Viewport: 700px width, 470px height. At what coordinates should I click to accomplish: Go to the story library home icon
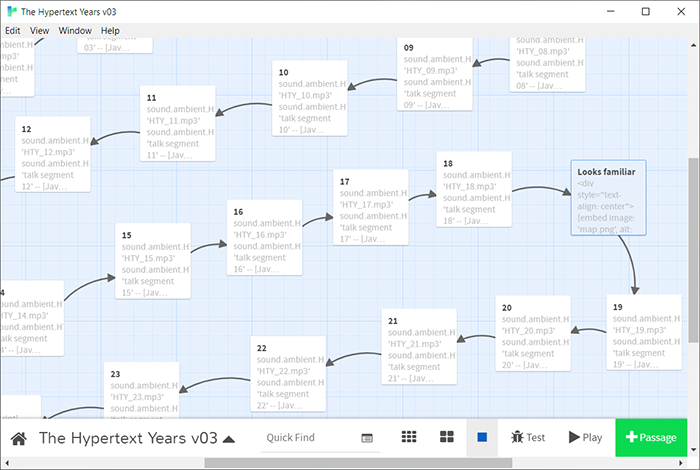pyautogui.click(x=18, y=438)
